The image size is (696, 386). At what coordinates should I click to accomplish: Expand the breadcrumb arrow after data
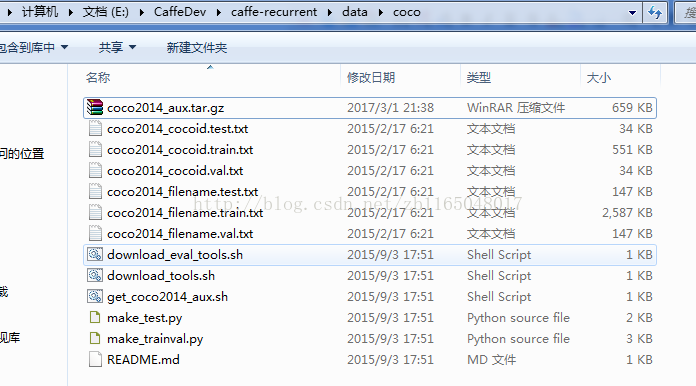381,12
